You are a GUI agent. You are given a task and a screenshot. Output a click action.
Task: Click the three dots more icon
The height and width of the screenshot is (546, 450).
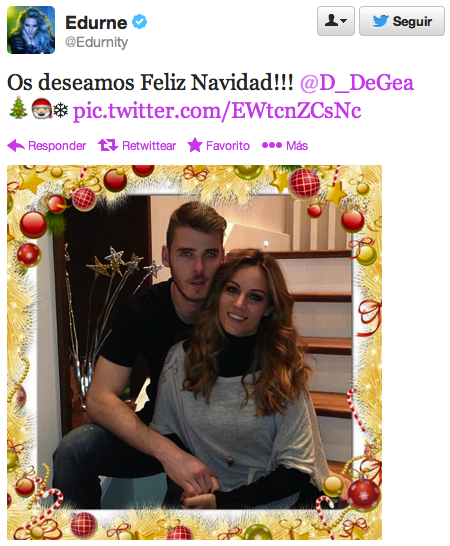[272, 145]
